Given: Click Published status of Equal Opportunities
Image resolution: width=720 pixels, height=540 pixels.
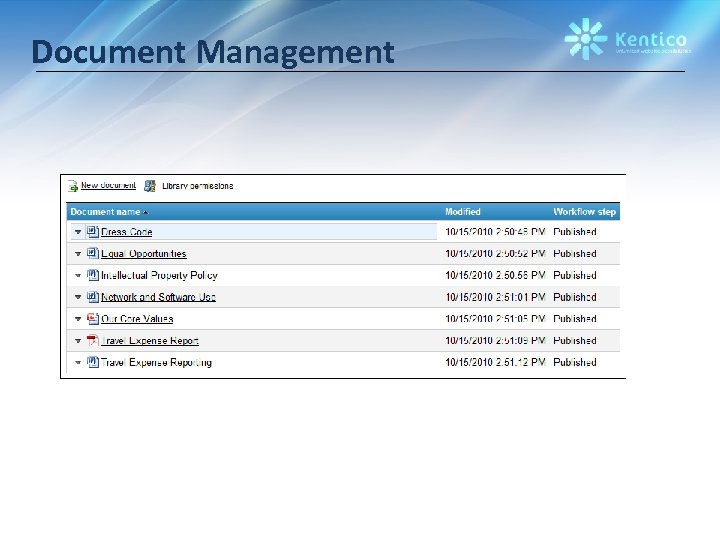Looking at the screenshot, I should pos(575,253).
